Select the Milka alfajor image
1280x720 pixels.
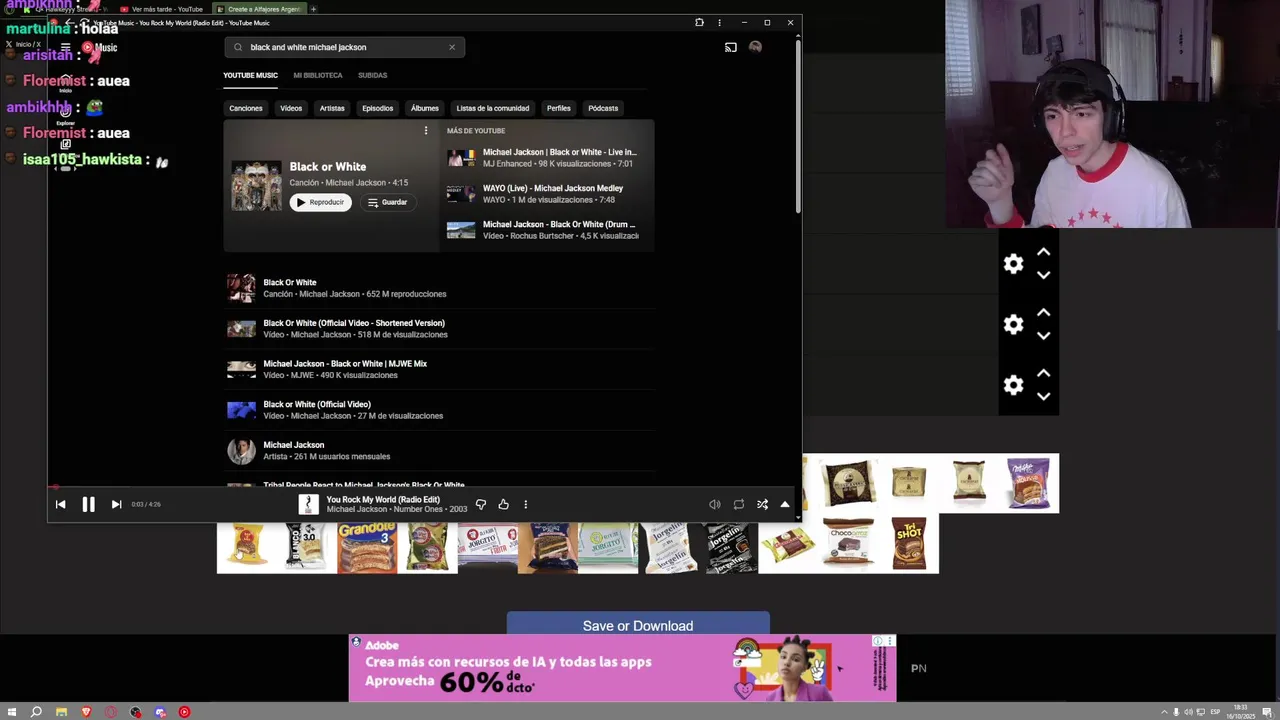(1029, 483)
